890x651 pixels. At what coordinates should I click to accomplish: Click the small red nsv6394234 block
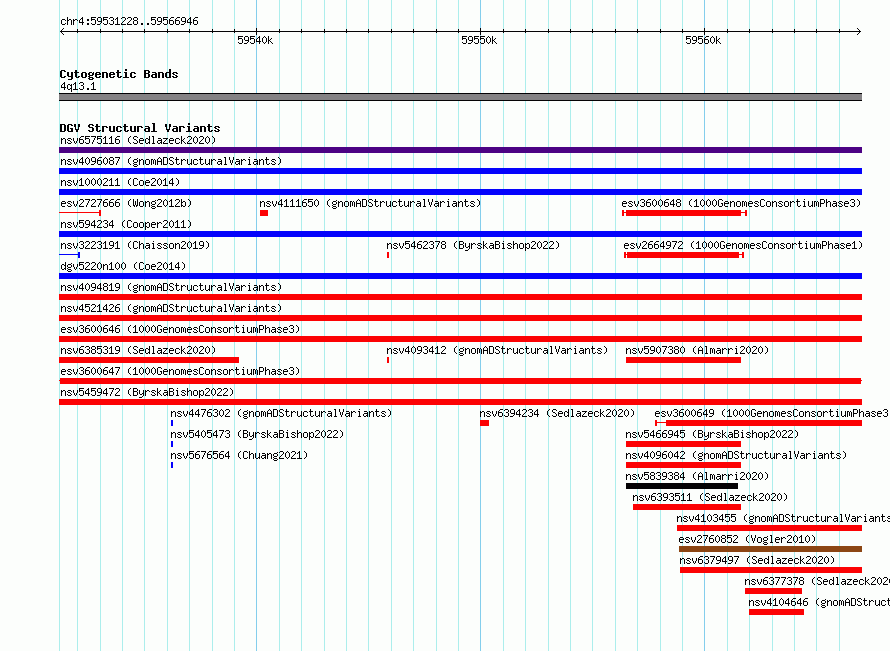click(x=484, y=423)
